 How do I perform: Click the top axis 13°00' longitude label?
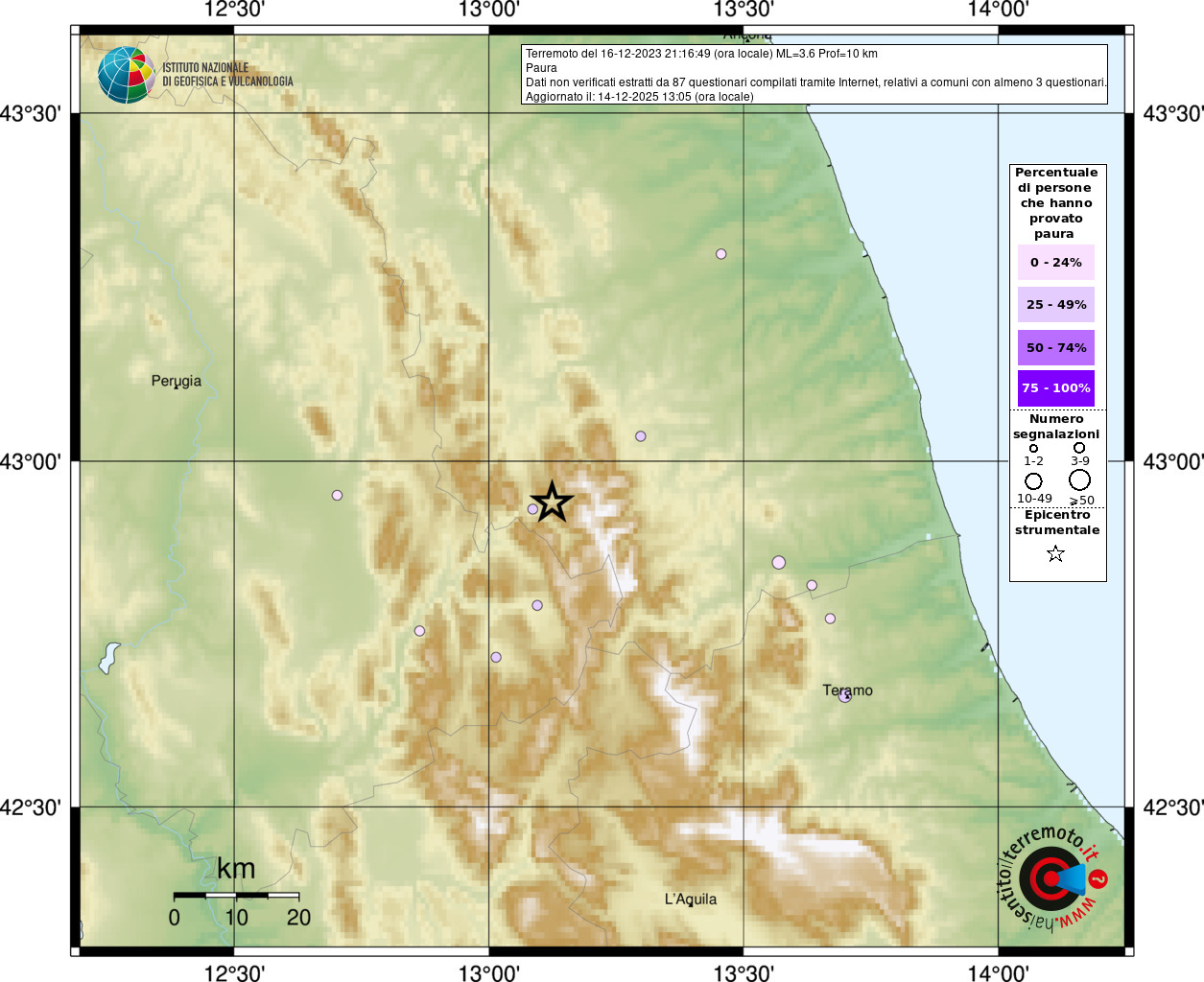point(489,10)
